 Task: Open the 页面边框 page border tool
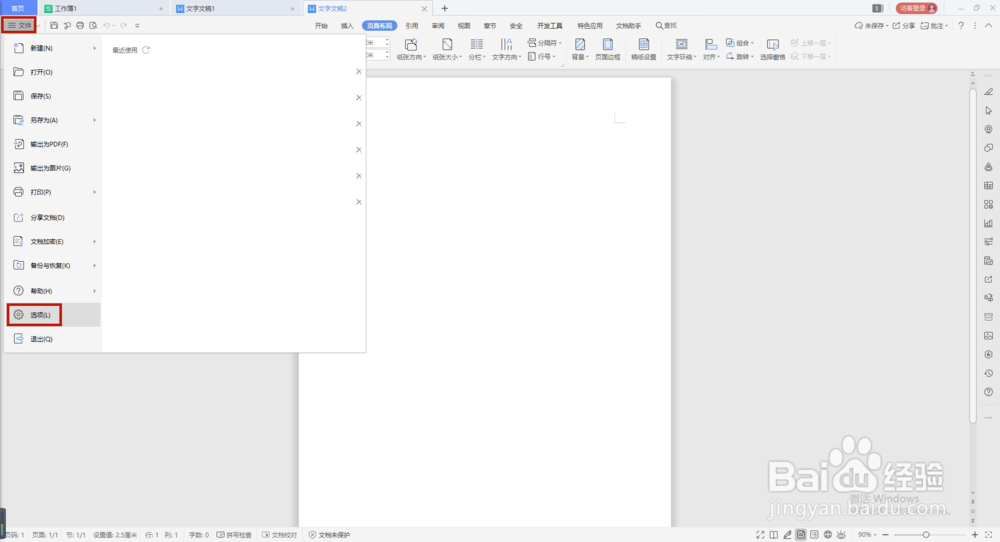click(608, 49)
